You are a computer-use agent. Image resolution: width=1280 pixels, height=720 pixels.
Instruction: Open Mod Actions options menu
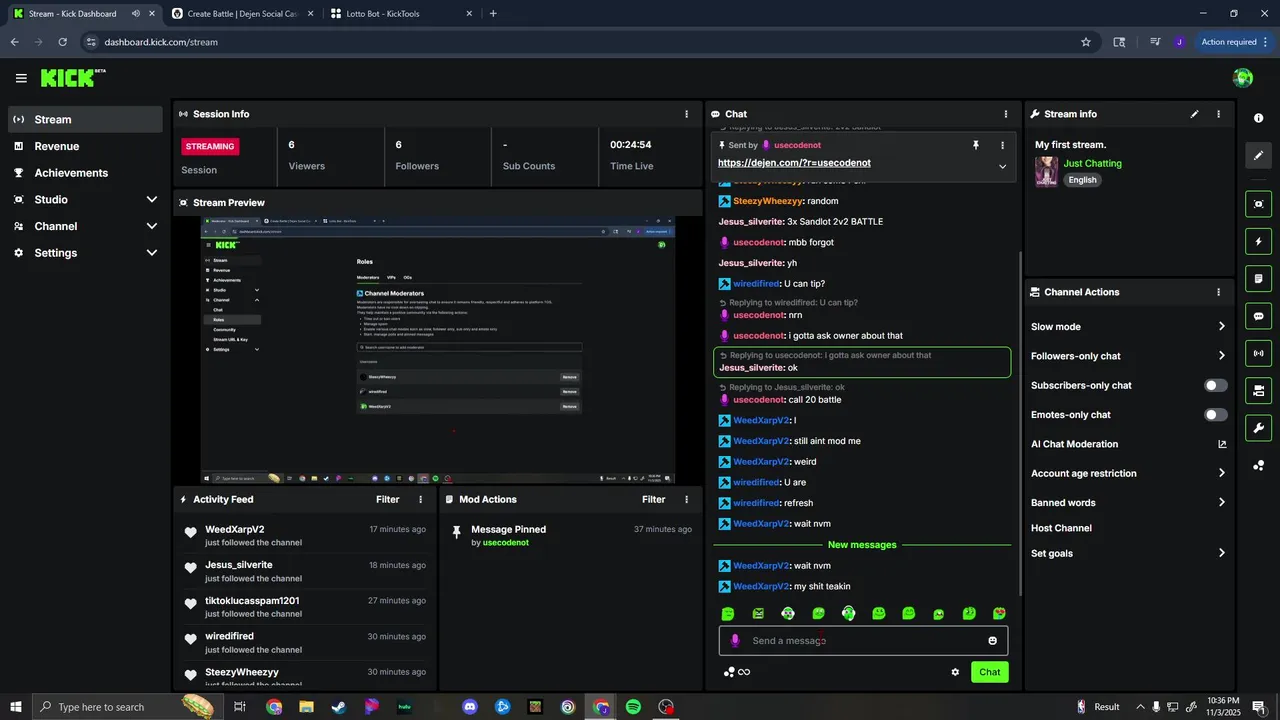[x=686, y=499]
